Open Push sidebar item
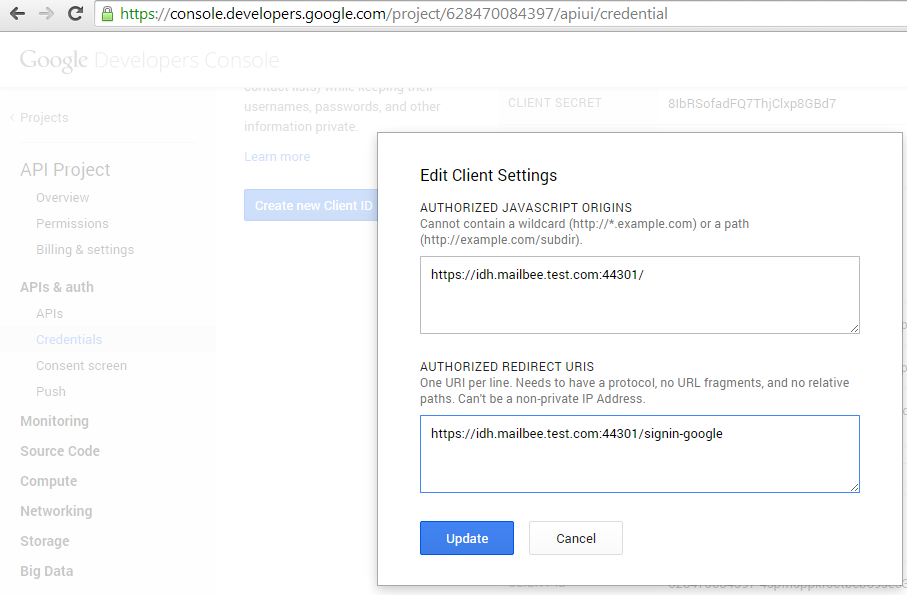907x595 pixels. click(51, 391)
